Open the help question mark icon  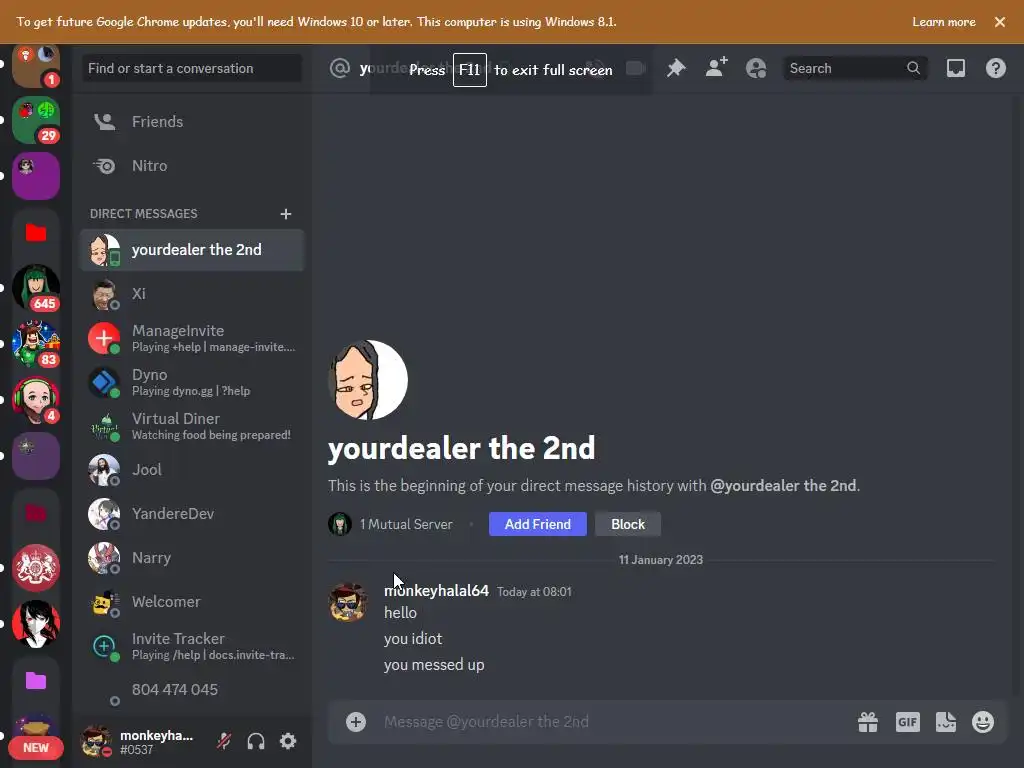tap(995, 68)
